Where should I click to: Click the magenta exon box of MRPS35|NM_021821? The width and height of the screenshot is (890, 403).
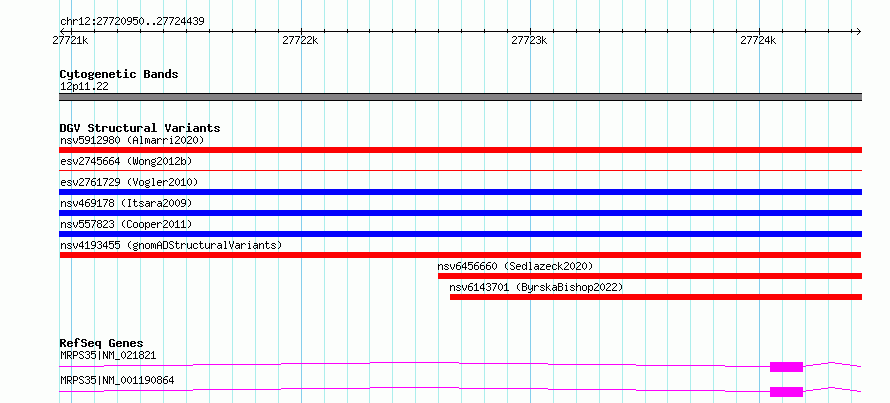(x=786, y=367)
